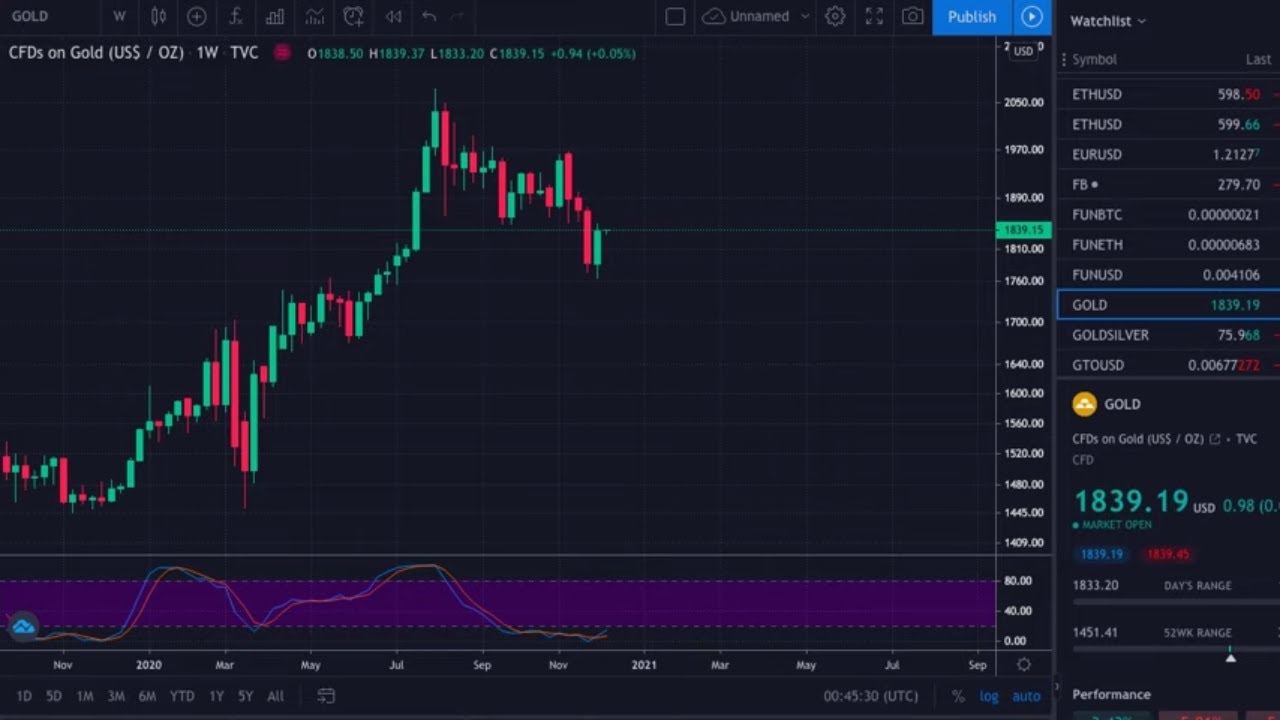Toggle auto scale

pos(1026,696)
